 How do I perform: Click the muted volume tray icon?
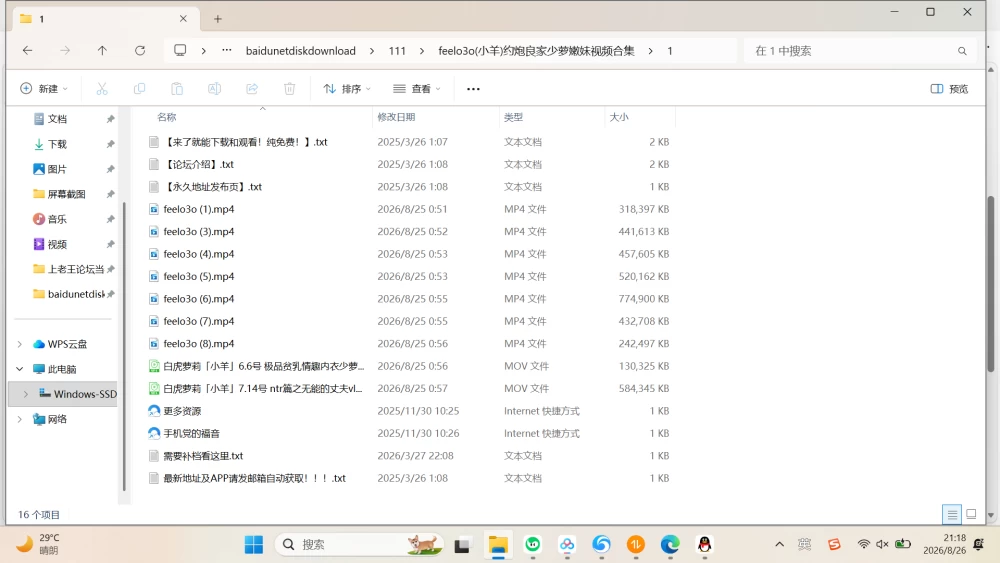(882, 544)
